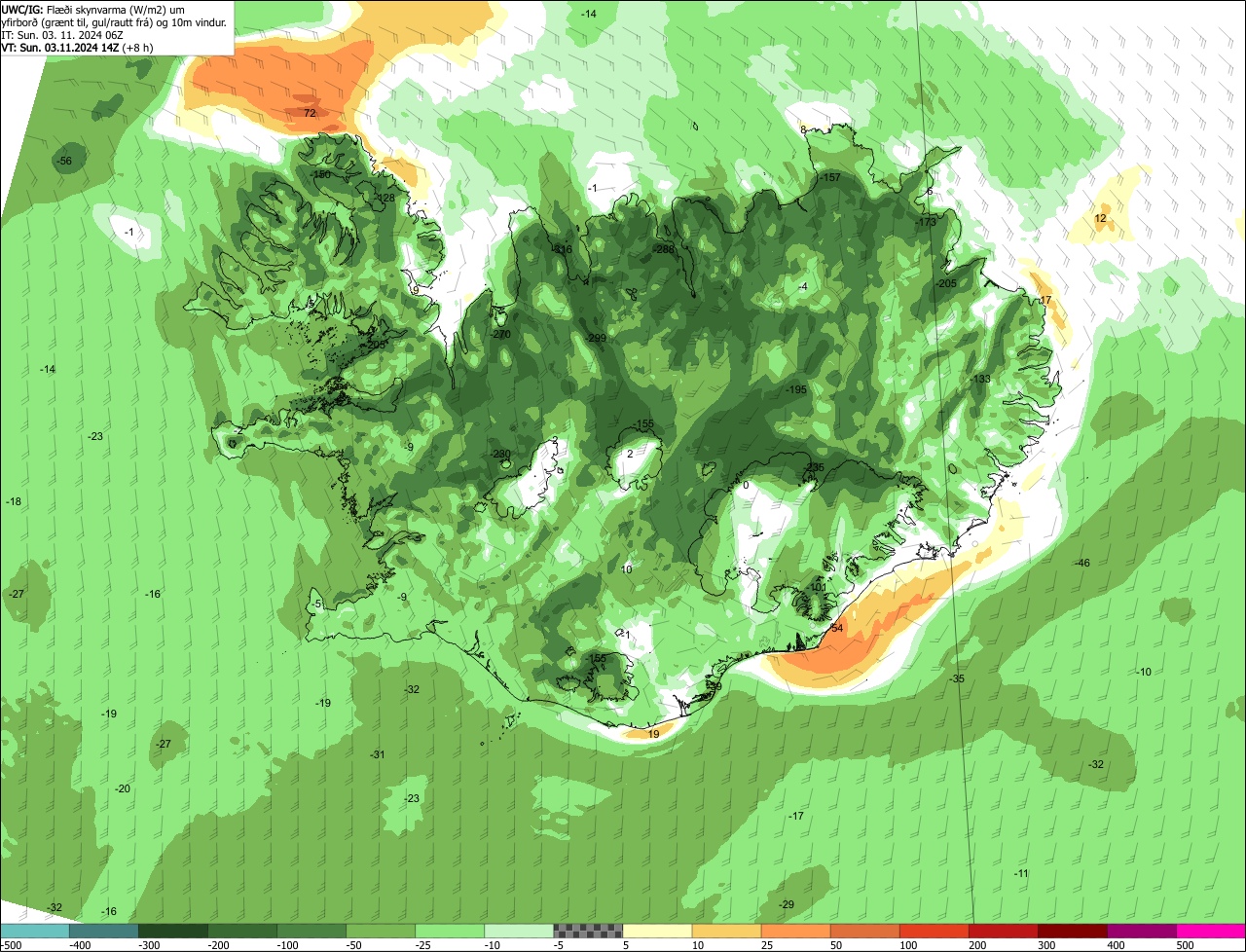Click the magenta legend swatch right of 500

point(1211,931)
